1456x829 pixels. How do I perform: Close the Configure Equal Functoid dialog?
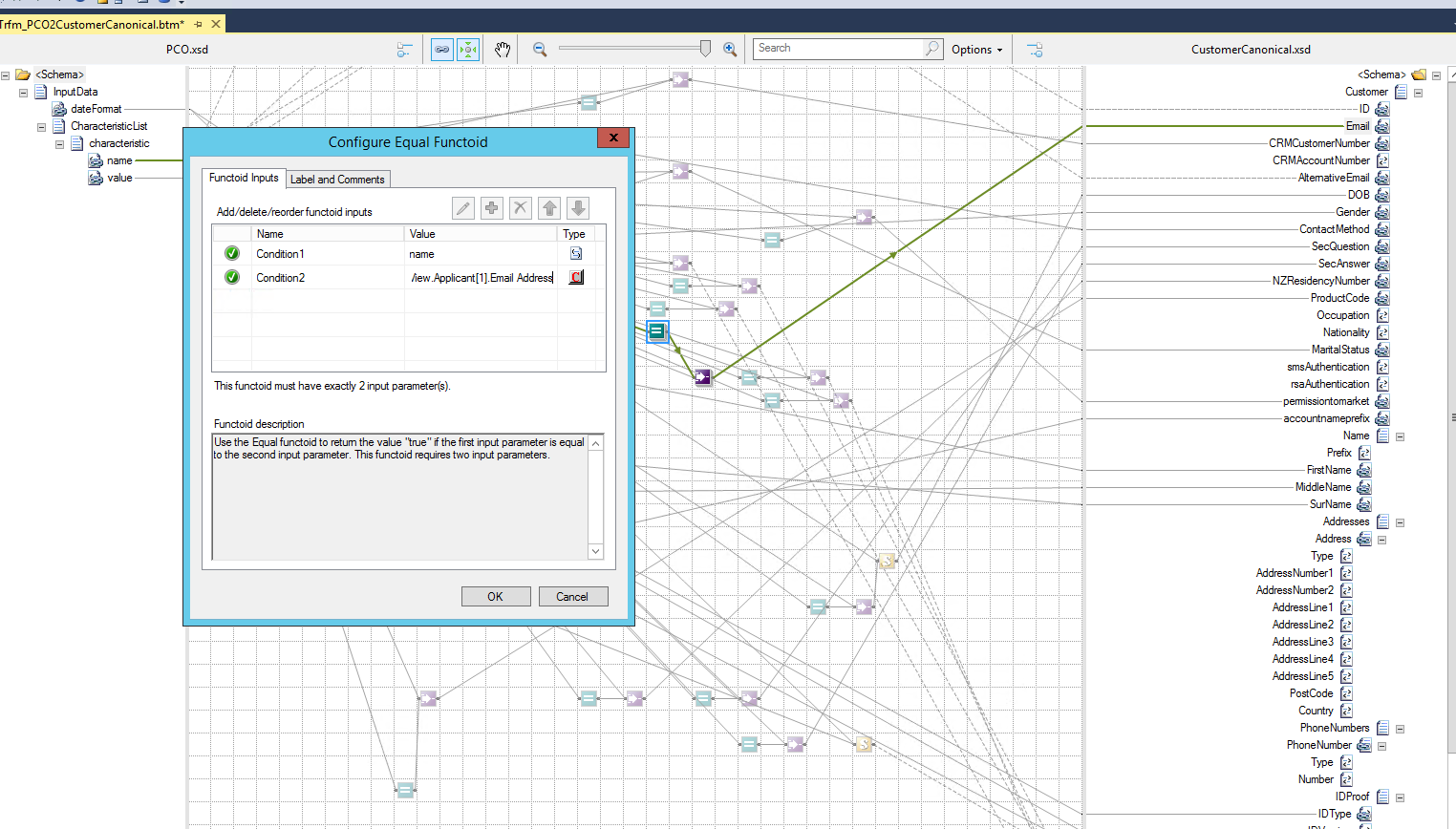click(613, 138)
